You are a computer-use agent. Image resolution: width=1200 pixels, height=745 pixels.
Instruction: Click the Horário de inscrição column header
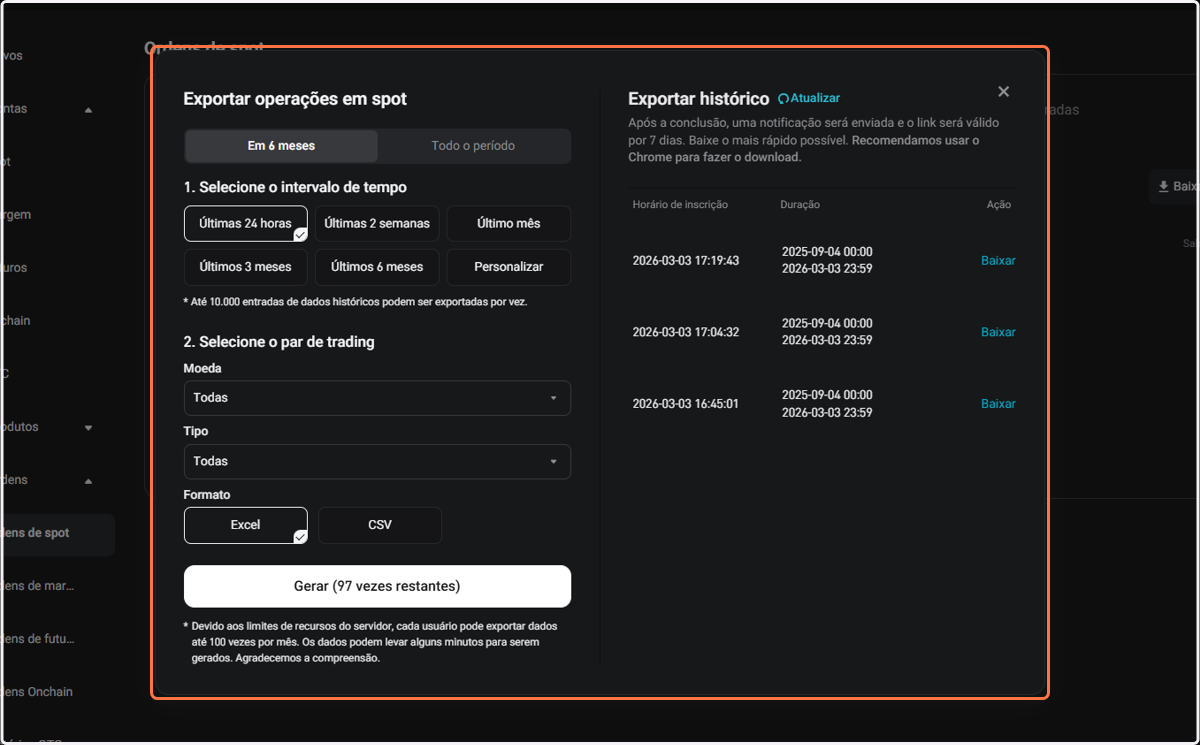point(680,205)
